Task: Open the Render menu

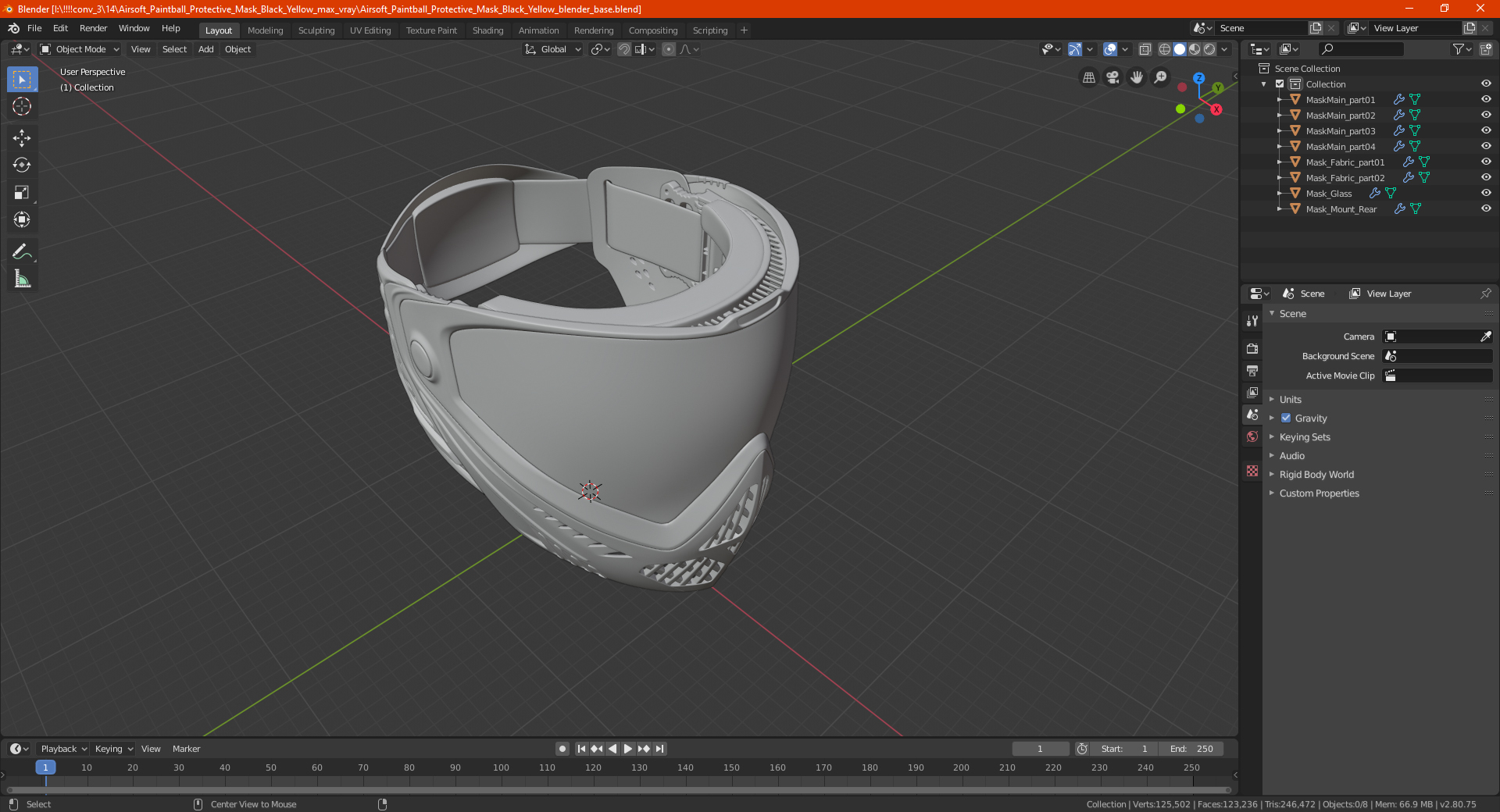Action: 93,28
